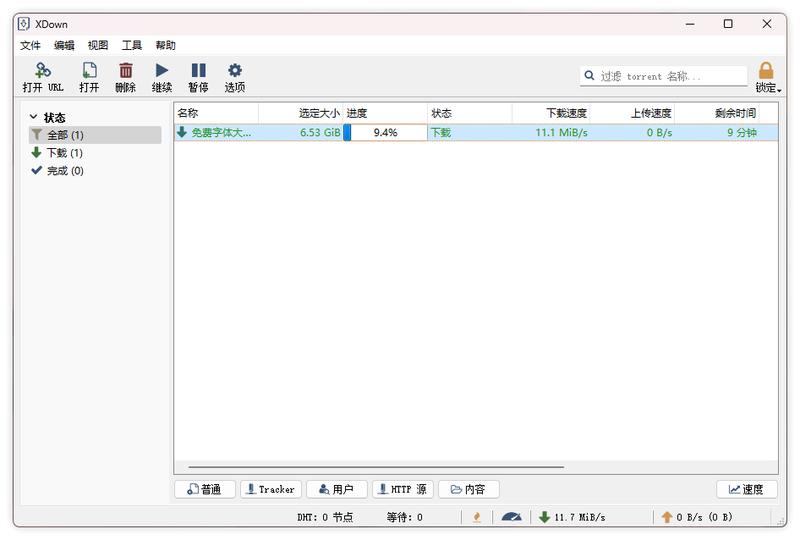Open the 帮助 menu
This screenshot has width=800, height=540.
pos(166,45)
